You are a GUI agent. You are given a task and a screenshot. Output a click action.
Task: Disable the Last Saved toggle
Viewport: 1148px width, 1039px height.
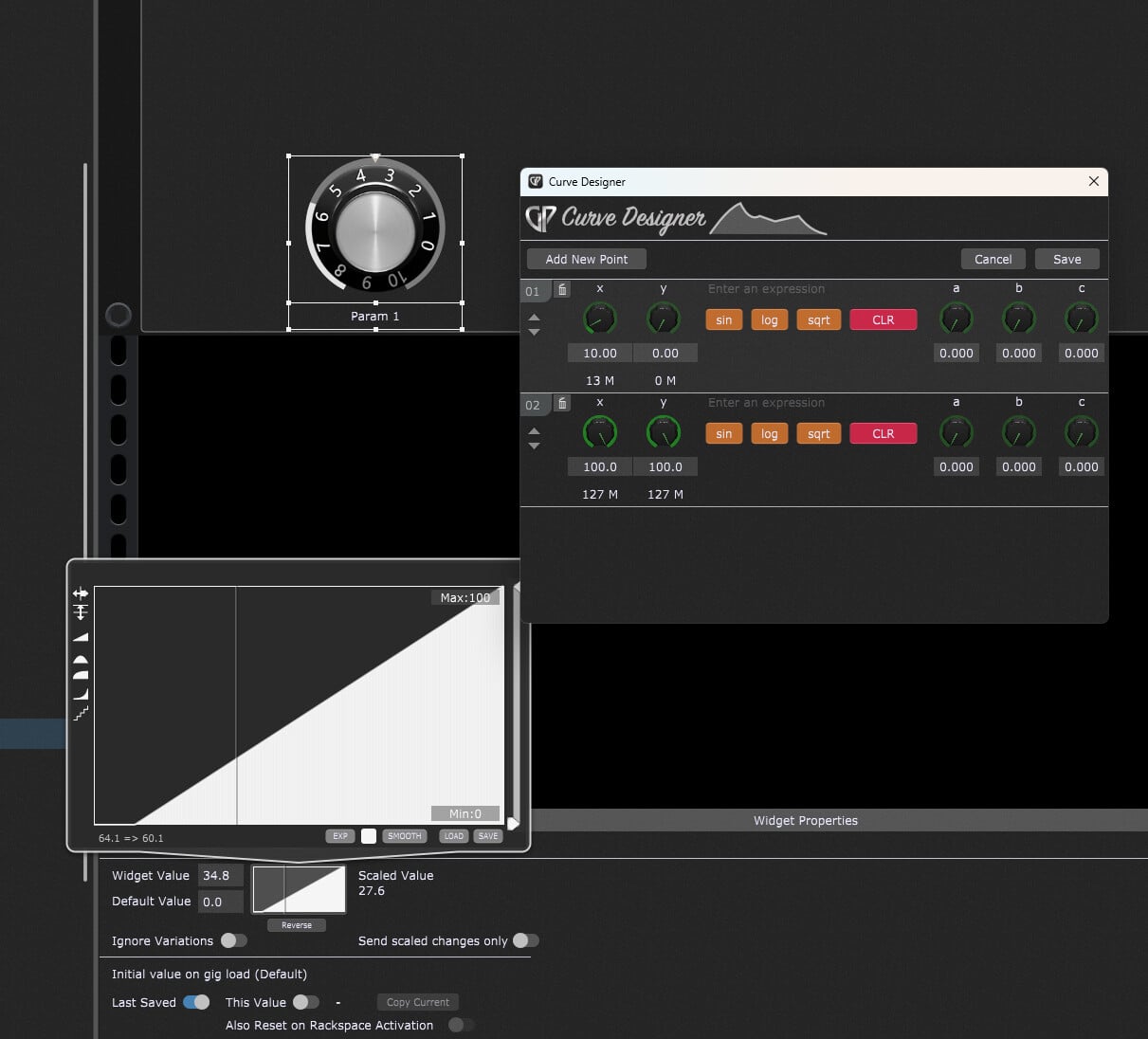[x=196, y=1002]
